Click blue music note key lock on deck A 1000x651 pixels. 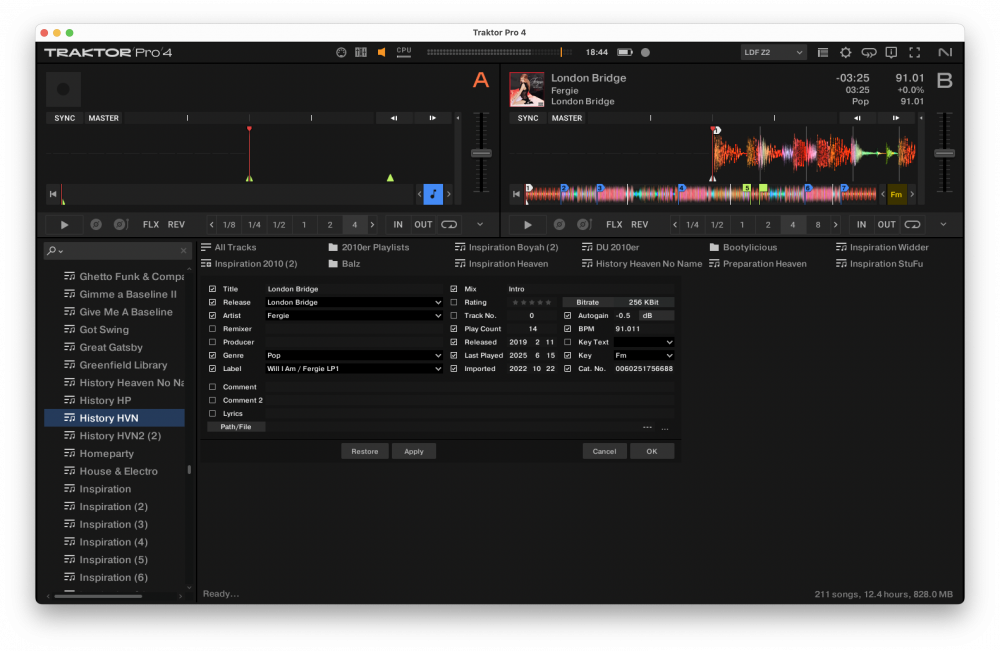(x=433, y=194)
